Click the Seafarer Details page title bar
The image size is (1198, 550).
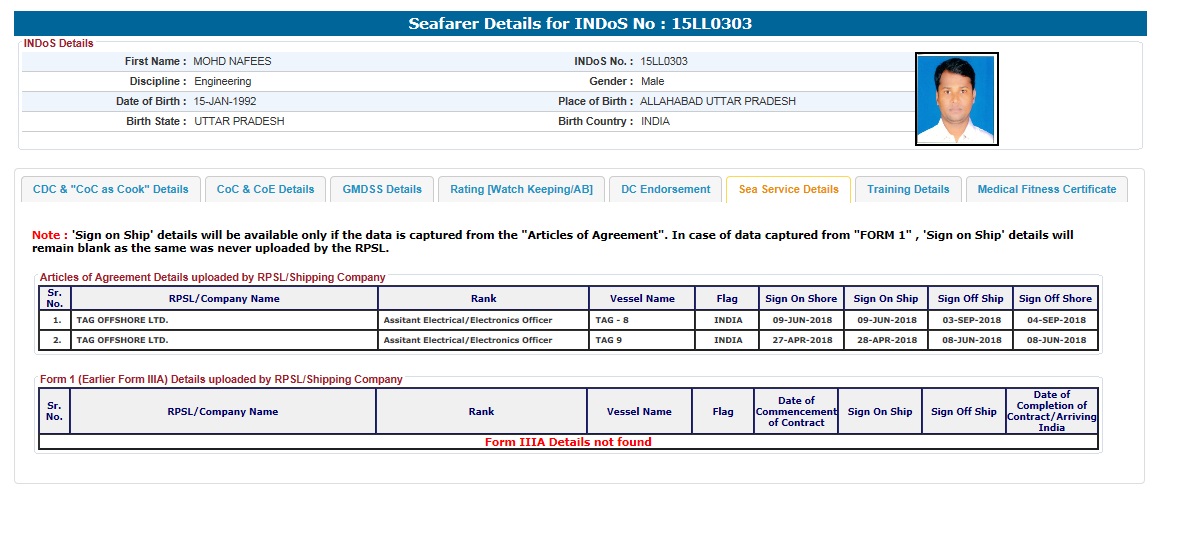[580, 23]
